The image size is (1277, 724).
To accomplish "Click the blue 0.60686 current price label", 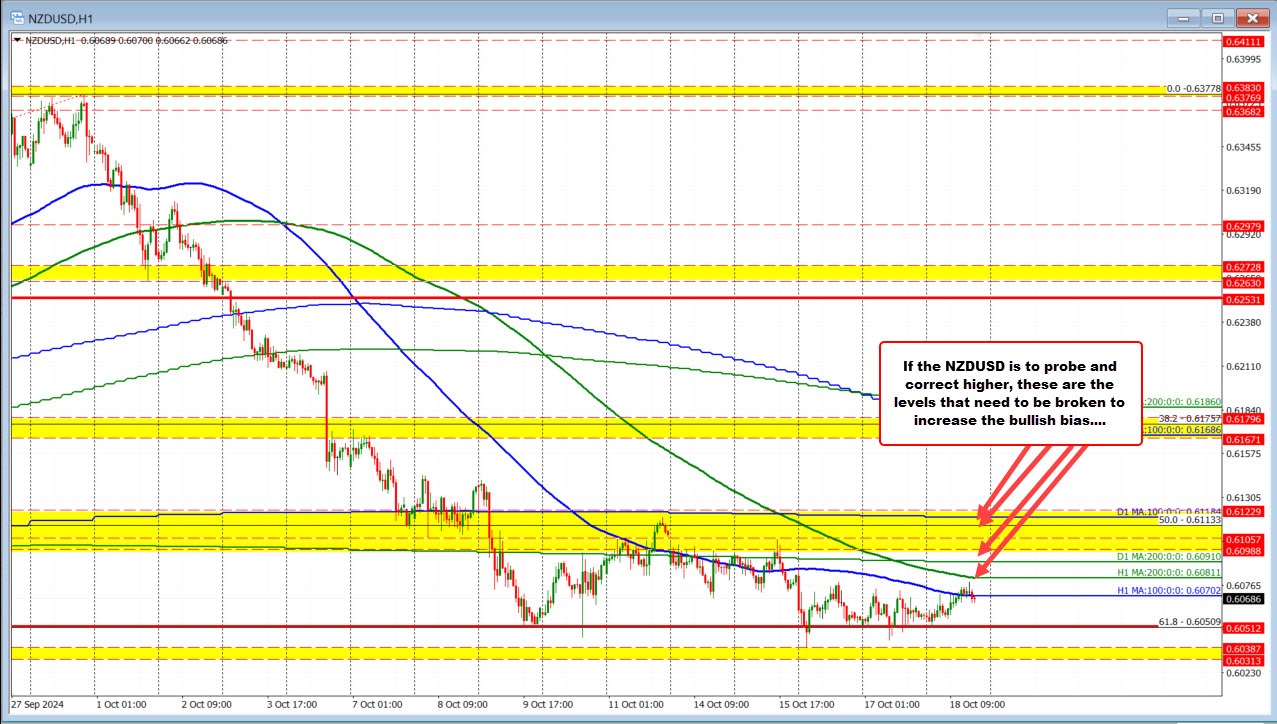I will pos(1244,597).
